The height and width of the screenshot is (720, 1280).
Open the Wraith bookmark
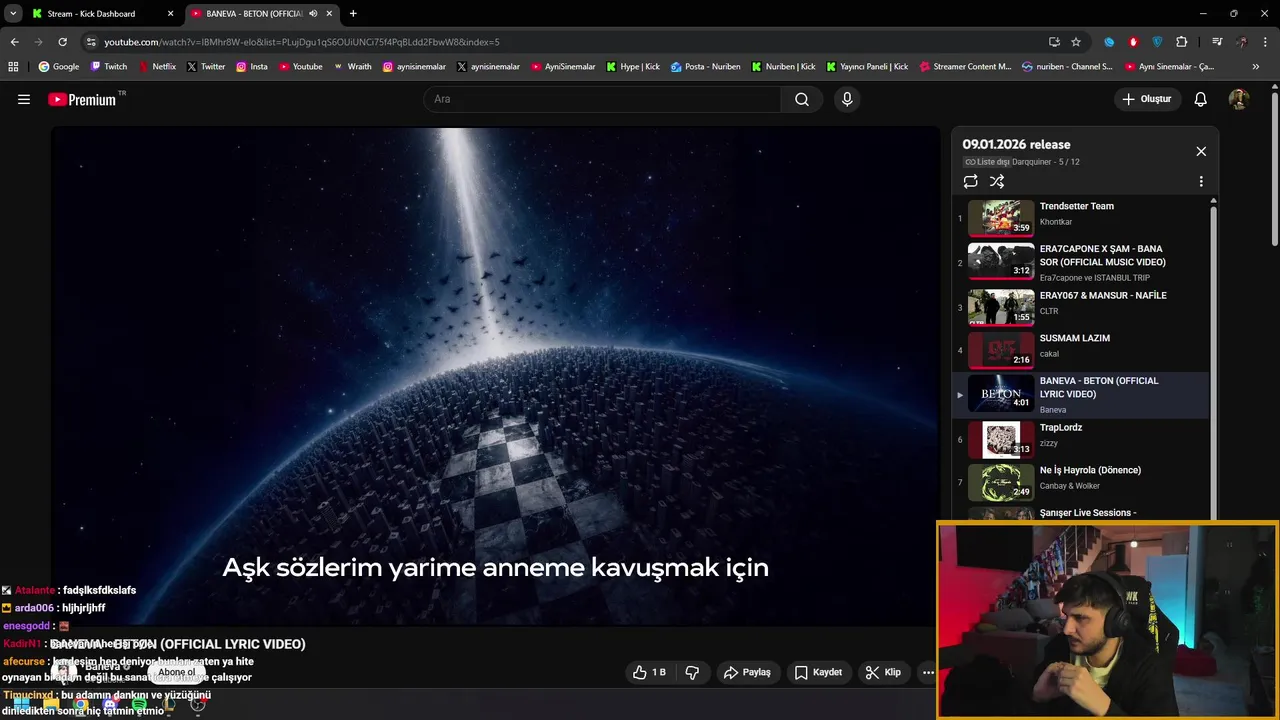click(x=352, y=67)
